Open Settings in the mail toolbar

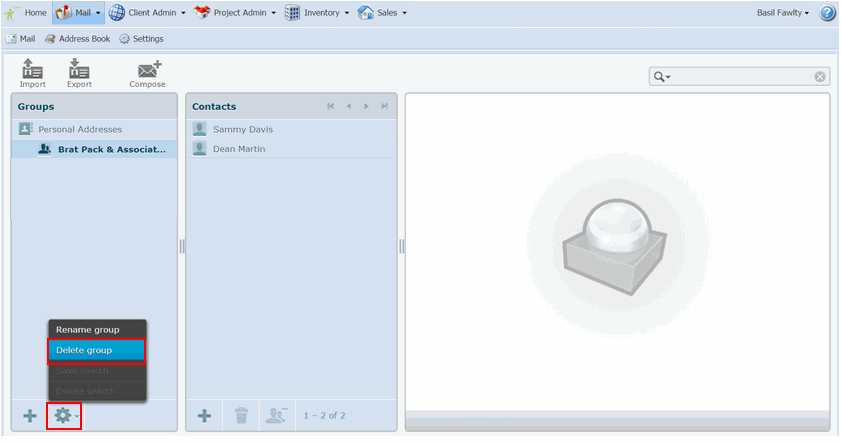click(x=141, y=39)
